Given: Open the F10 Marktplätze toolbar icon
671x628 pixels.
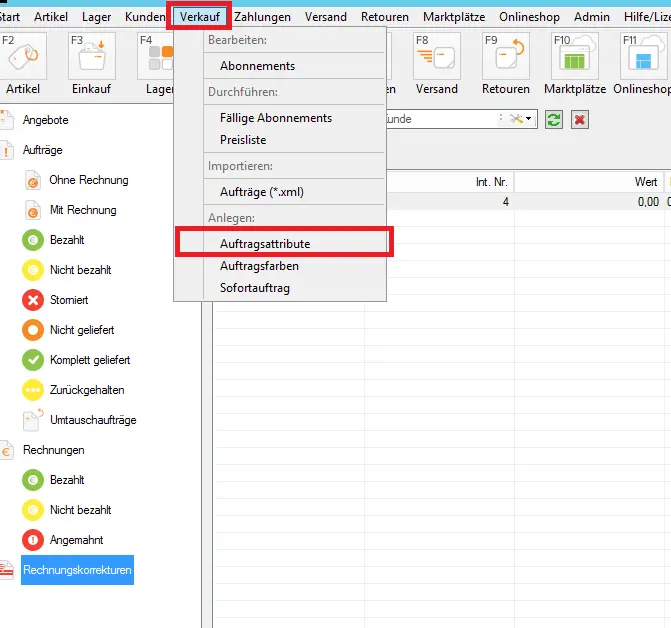Looking at the screenshot, I should coord(575,56).
